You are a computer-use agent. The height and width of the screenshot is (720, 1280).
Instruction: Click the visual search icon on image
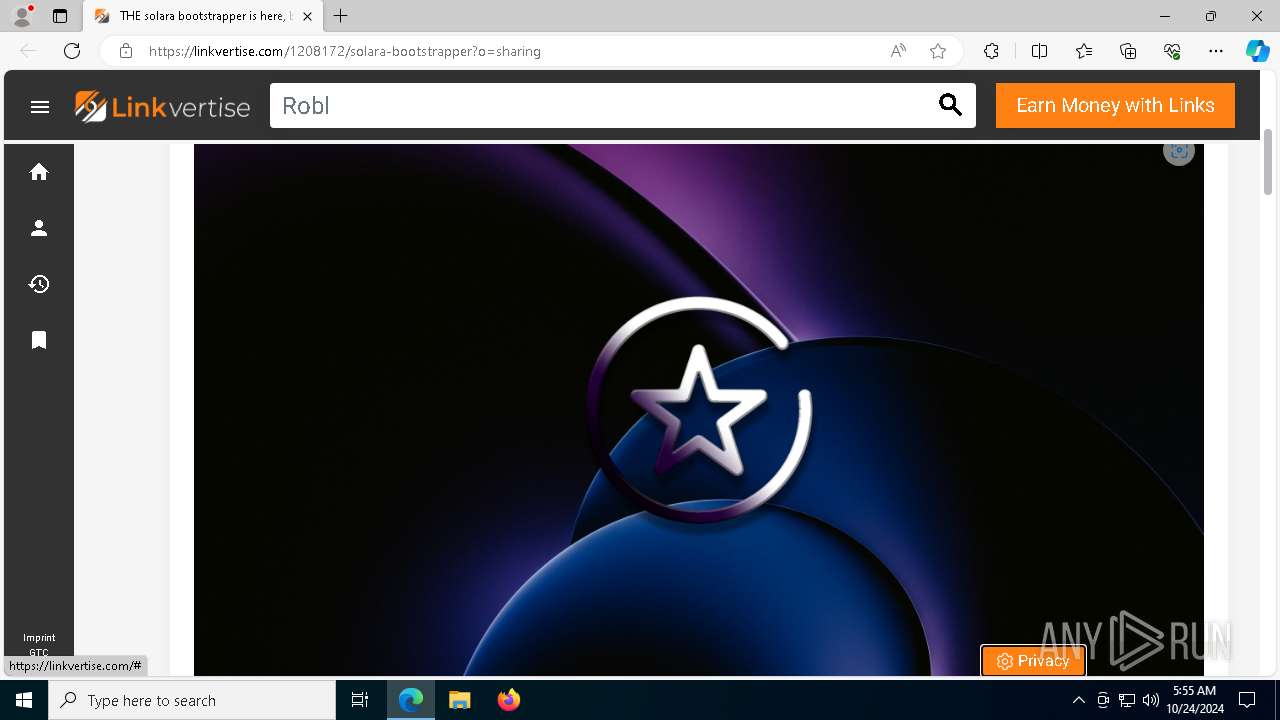coord(1179,151)
